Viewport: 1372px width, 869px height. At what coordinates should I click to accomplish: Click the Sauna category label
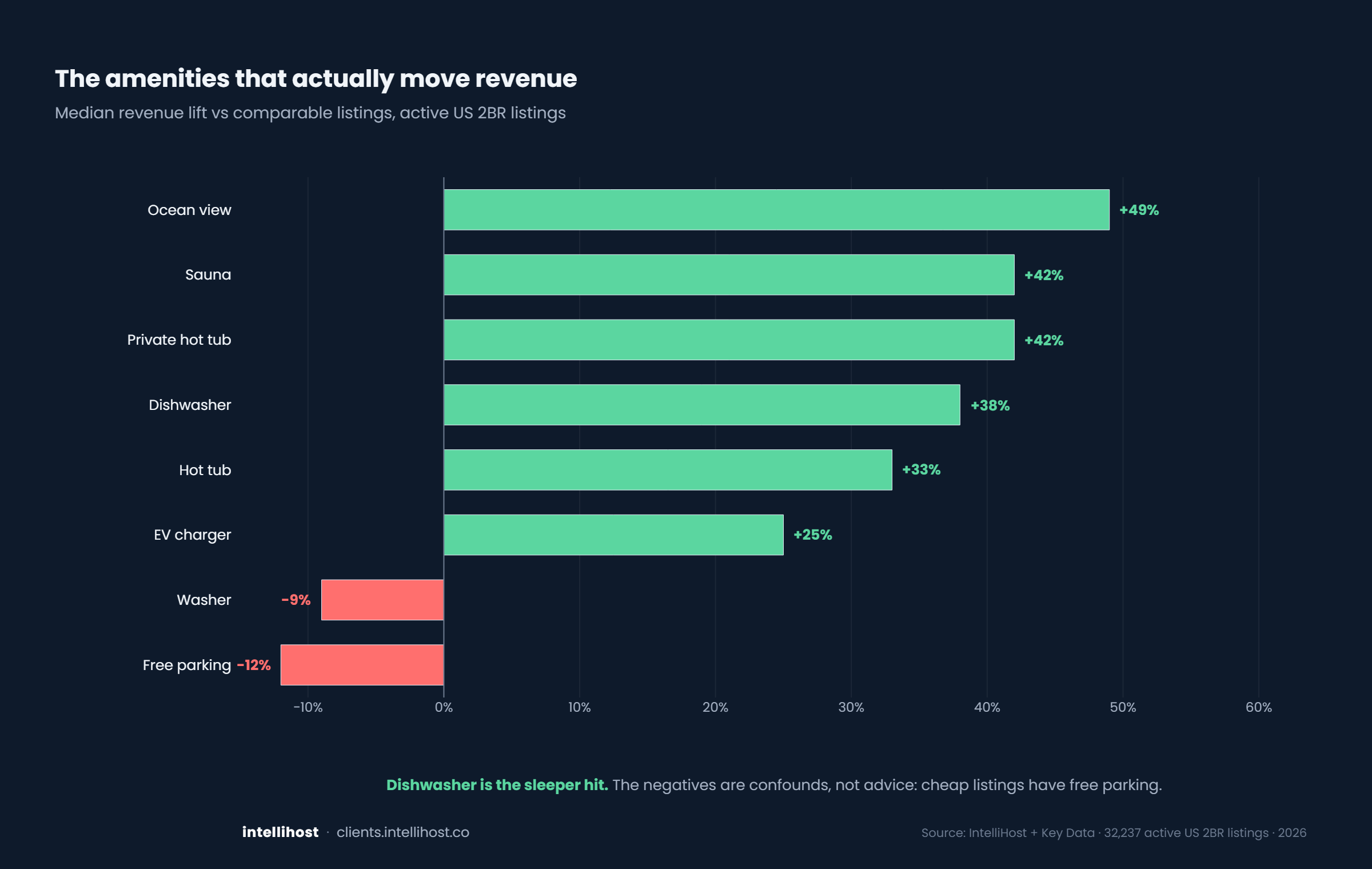[x=208, y=274]
